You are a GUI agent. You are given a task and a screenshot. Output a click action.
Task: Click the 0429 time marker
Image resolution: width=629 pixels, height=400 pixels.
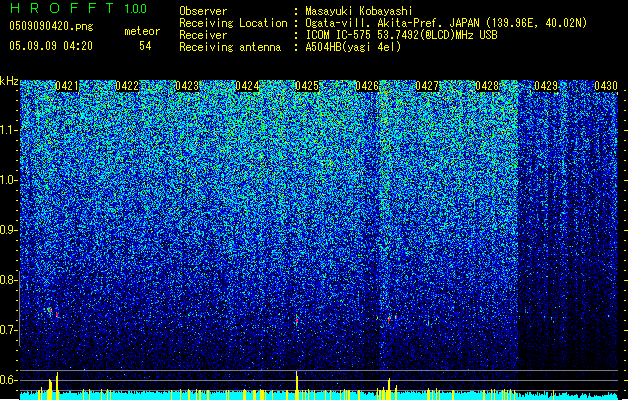coord(546,86)
